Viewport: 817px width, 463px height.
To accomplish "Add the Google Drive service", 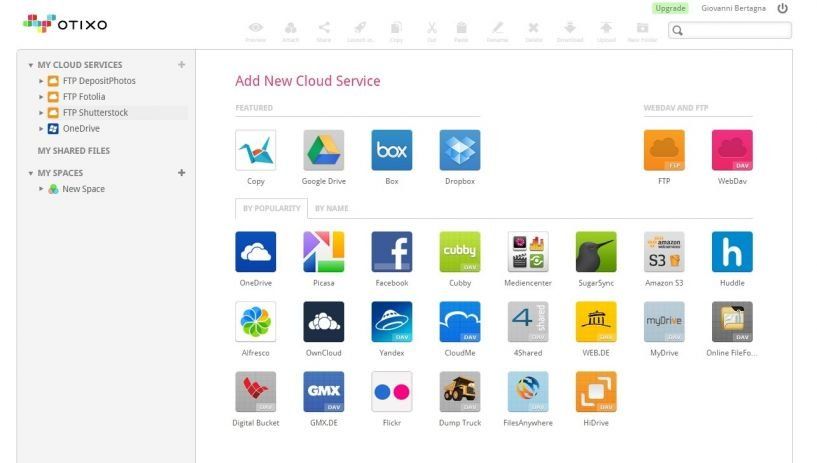I will click(324, 150).
